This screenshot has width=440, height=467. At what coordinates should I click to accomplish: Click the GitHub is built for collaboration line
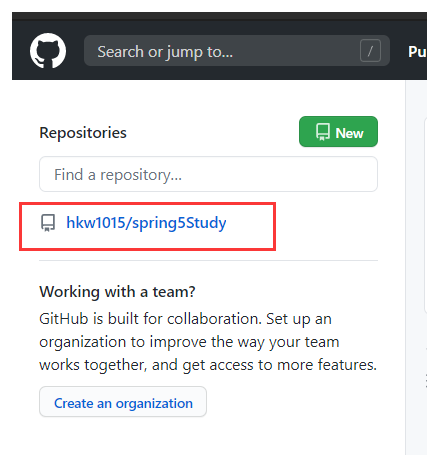185,319
